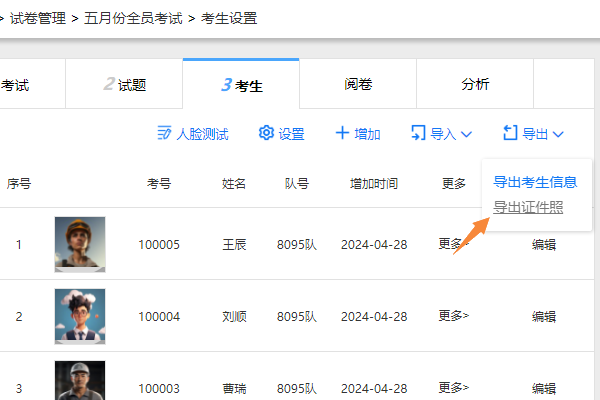The width and height of the screenshot is (600, 400).
Task: Click the plus icon for 增加
Action: [342, 133]
